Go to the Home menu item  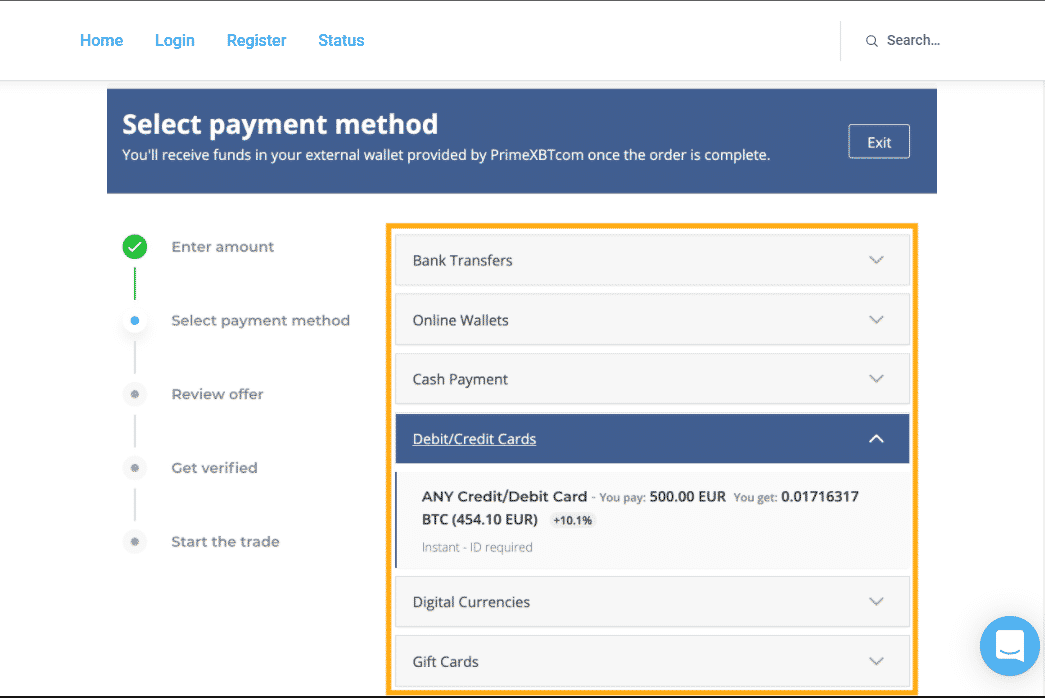(x=101, y=41)
